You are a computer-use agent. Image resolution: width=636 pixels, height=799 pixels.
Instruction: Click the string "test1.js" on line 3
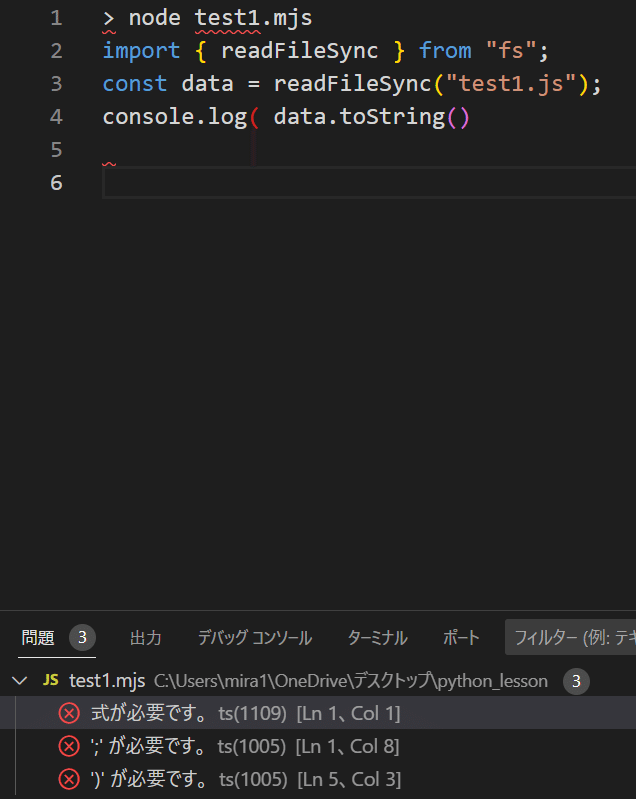(x=511, y=84)
